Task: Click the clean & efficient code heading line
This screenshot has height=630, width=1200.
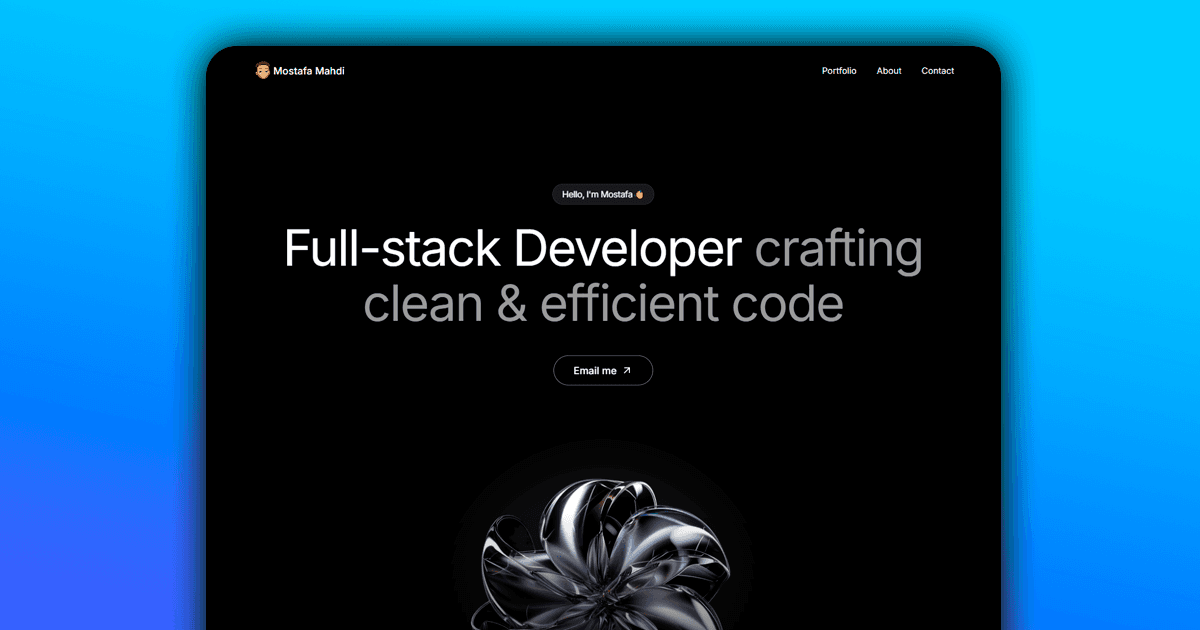Action: [603, 302]
